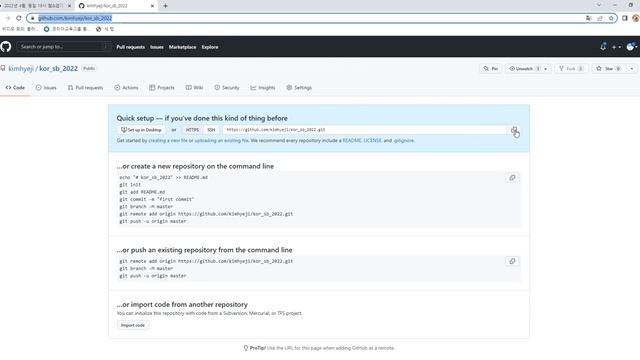Open the globe-icon bookmark in bookmarks bar
The image size is (640, 360).
(105, 29)
